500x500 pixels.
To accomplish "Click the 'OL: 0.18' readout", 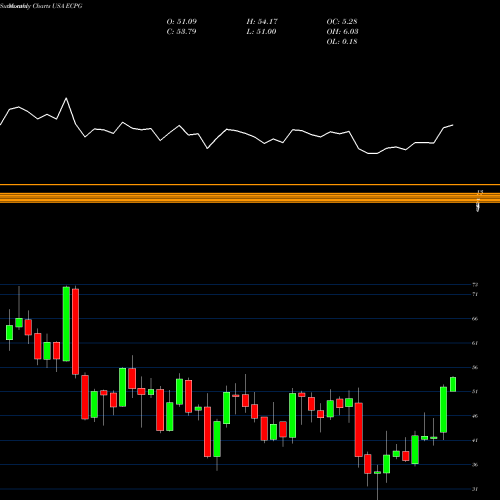I will coord(342,41).
